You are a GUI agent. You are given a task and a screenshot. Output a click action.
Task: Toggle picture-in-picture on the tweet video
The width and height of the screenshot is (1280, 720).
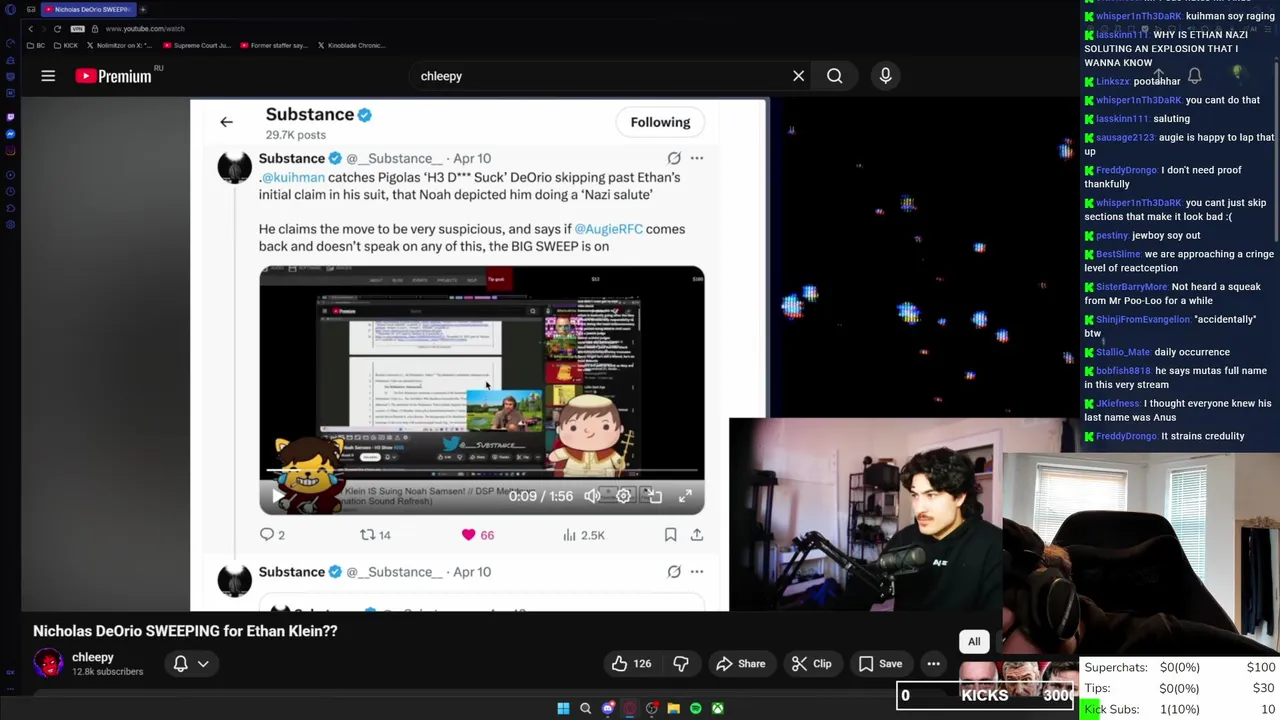point(654,496)
